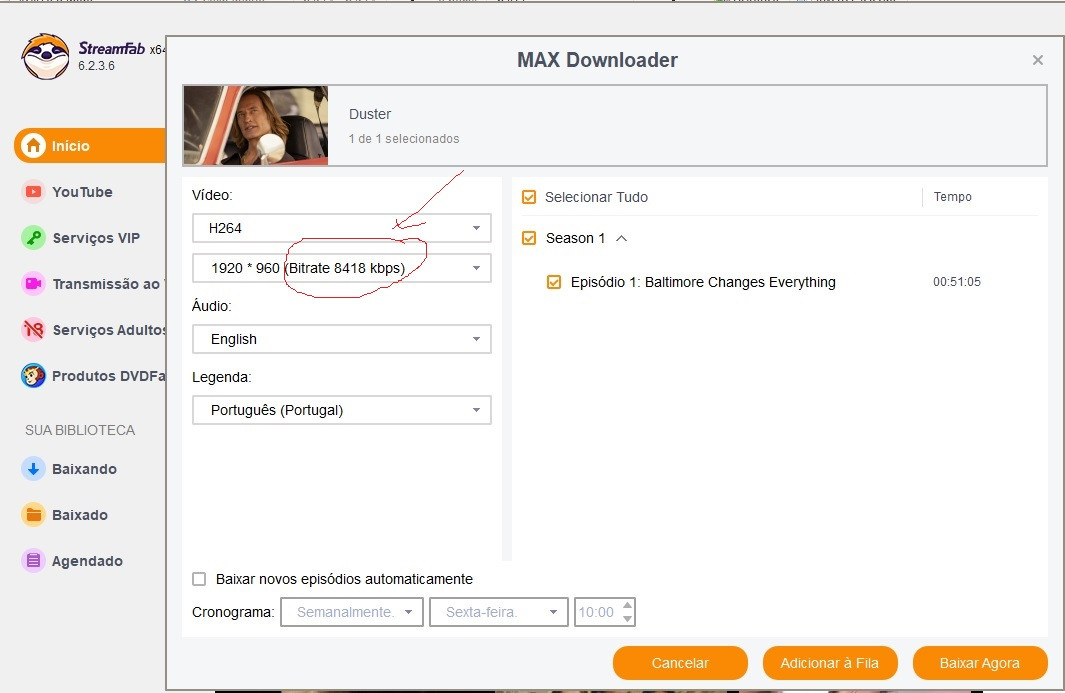Decrease the 10:00 schedule time
Image resolution: width=1065 pixels, height=693 pixels.
pyautogui.click(x=628, y=619)
